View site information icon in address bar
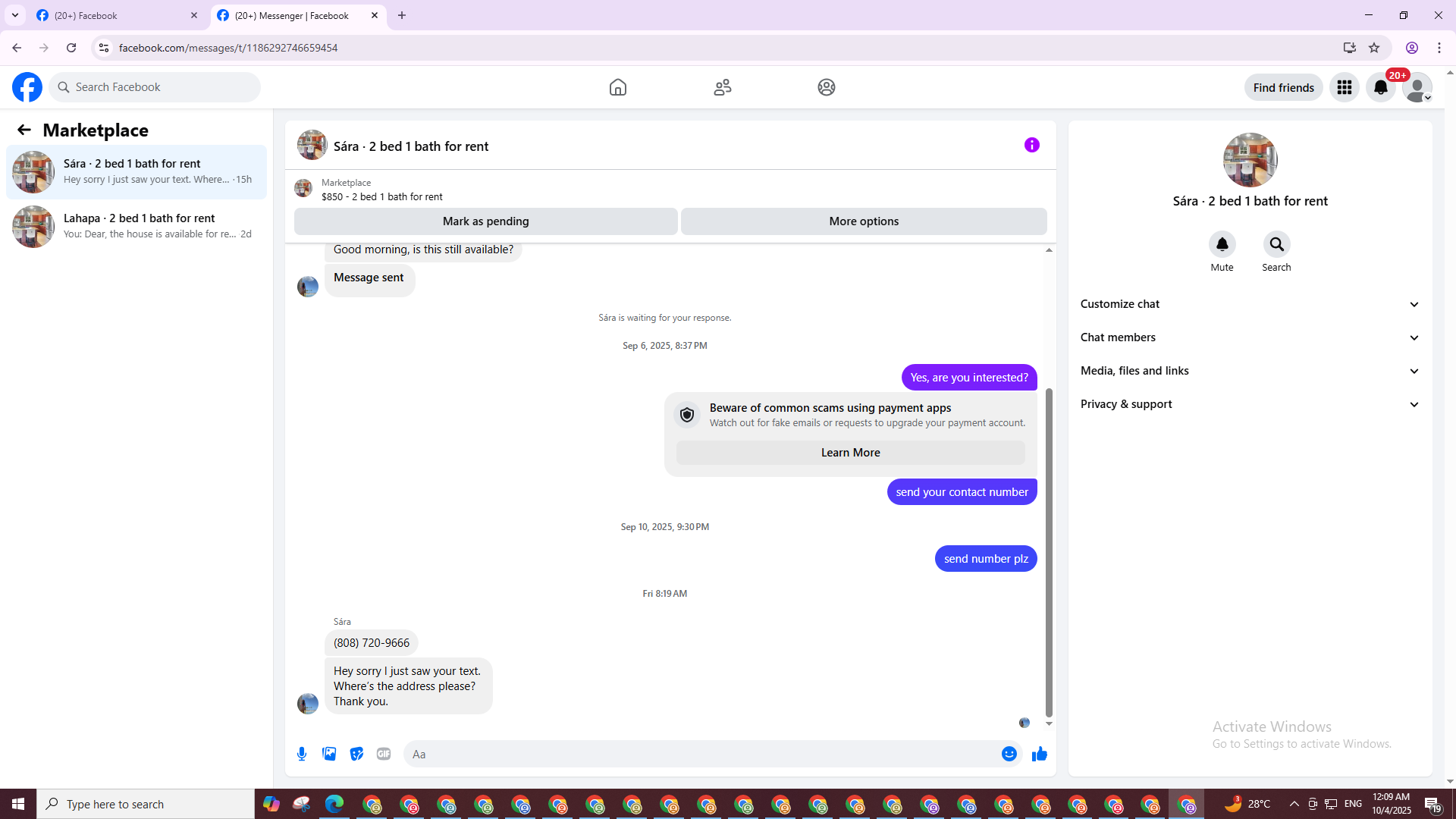This screenshot has width=1456, height=819. 104,48
